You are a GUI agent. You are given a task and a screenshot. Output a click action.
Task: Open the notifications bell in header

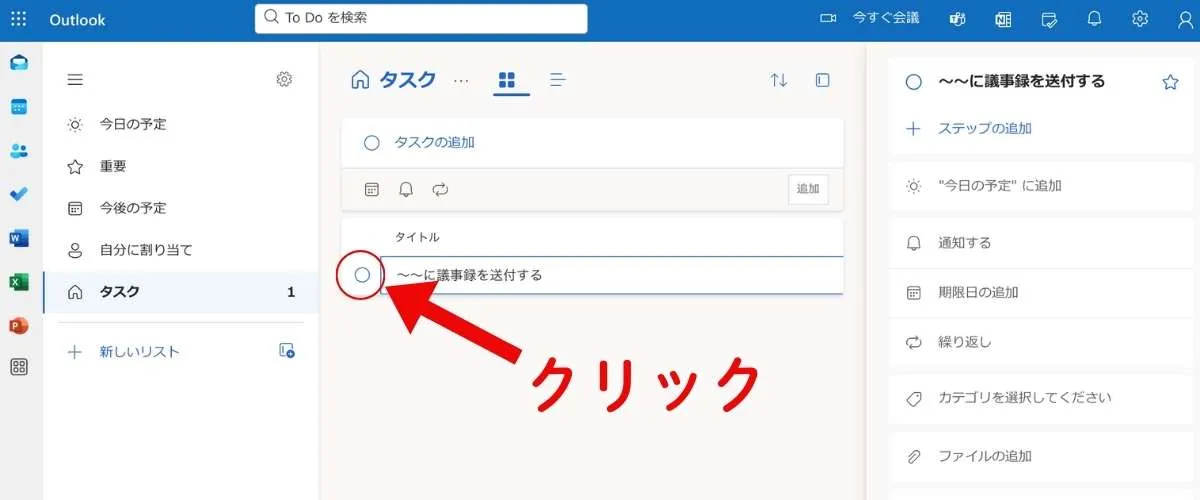click(x=1094, y=19)
